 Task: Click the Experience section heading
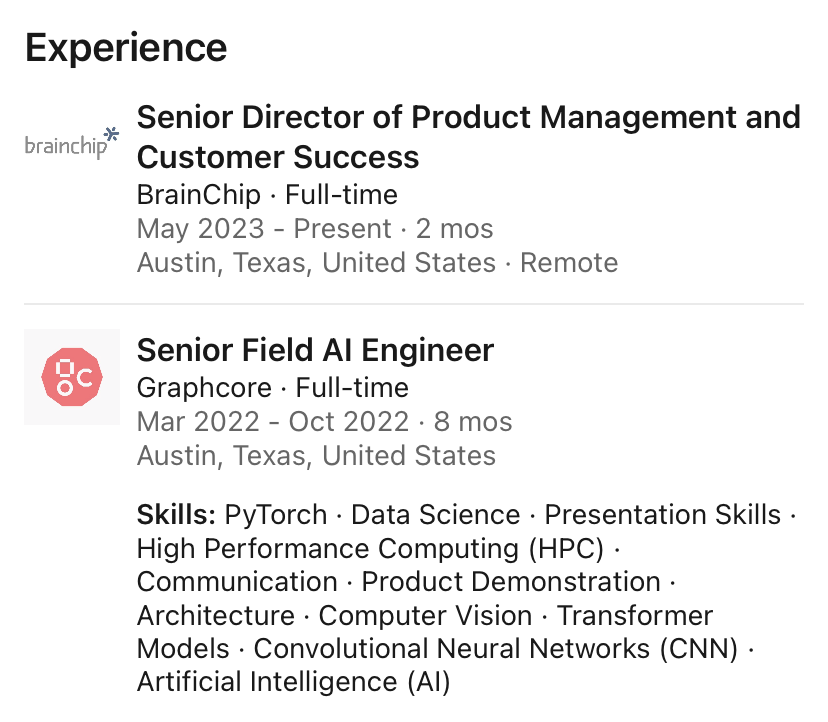pyautogui.click(x=126, y=48)
